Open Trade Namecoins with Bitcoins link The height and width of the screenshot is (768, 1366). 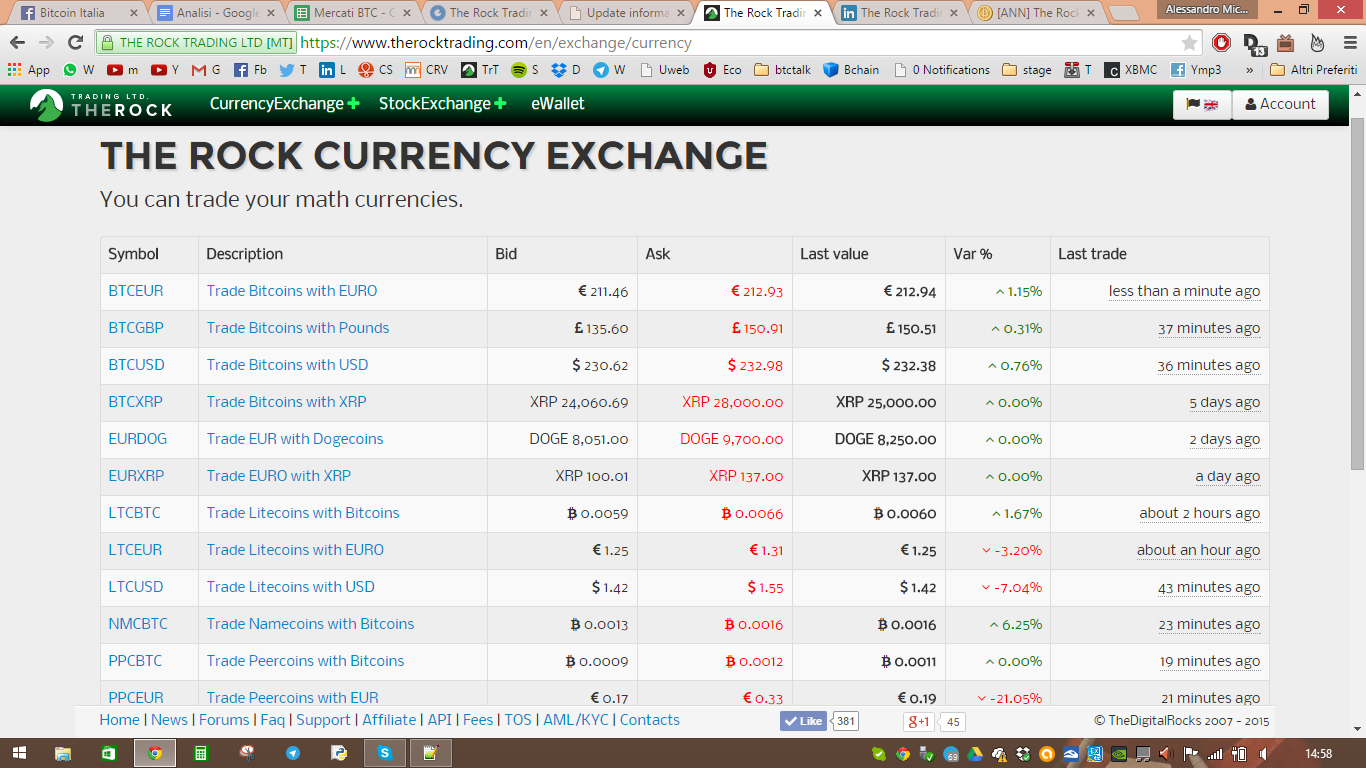point(310,624)
